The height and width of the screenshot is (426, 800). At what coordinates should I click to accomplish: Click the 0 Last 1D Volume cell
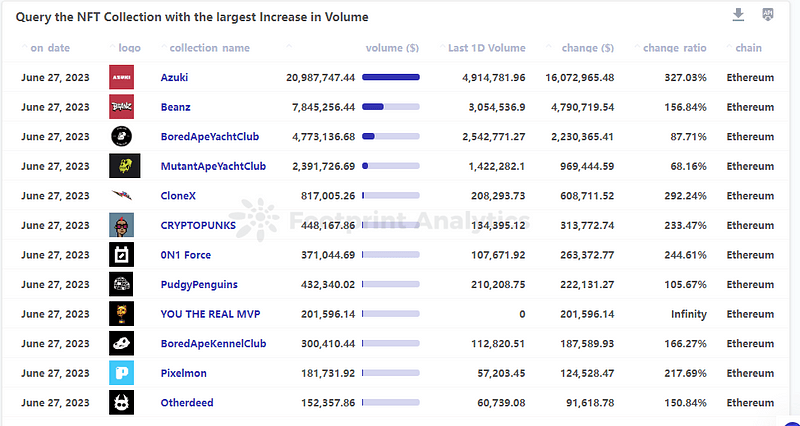click(x=522, y=314)
